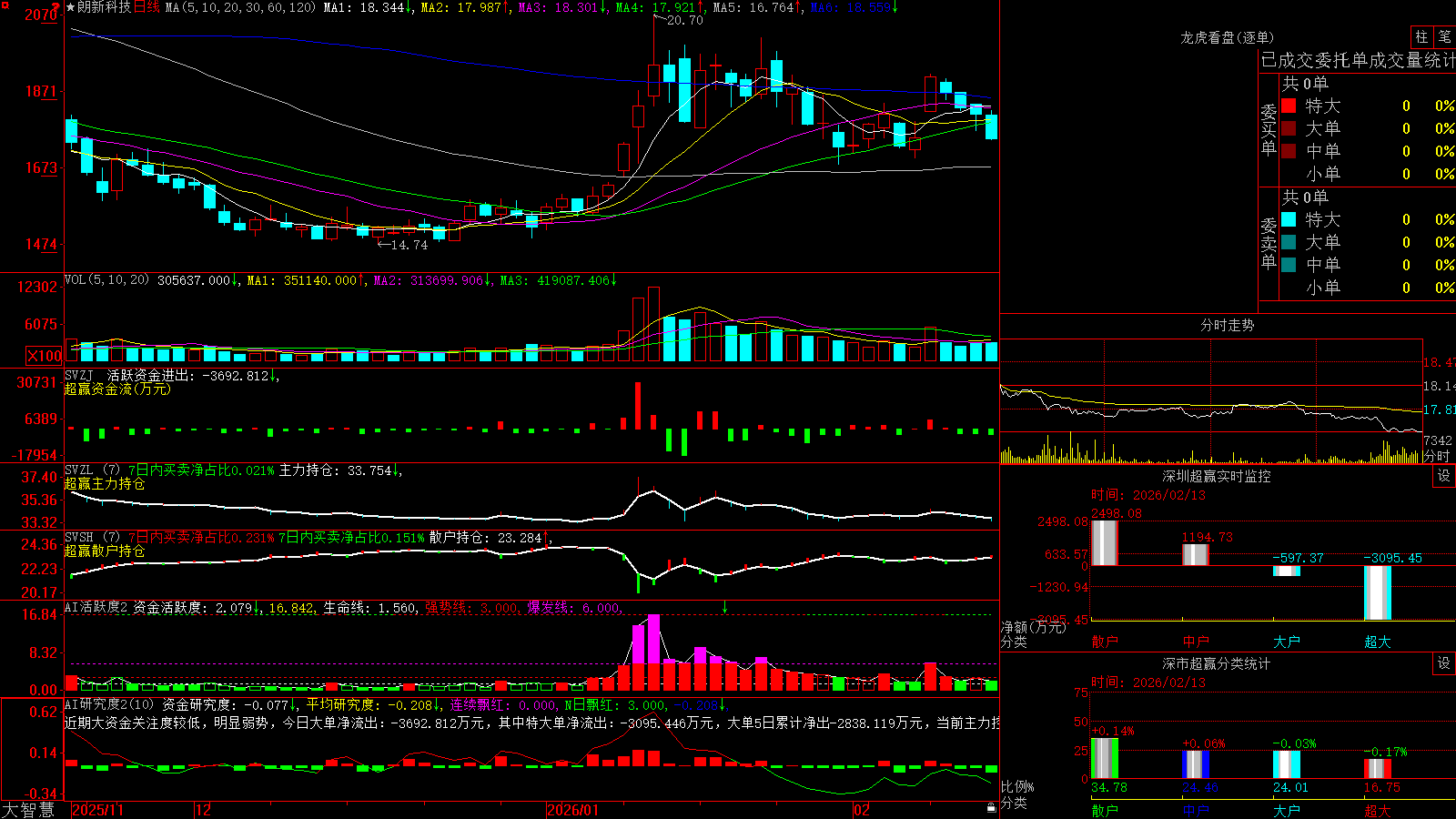Click the ×100 volume multiplier box
Viewport: 1456px width, 819px height.
coord(45,356)
